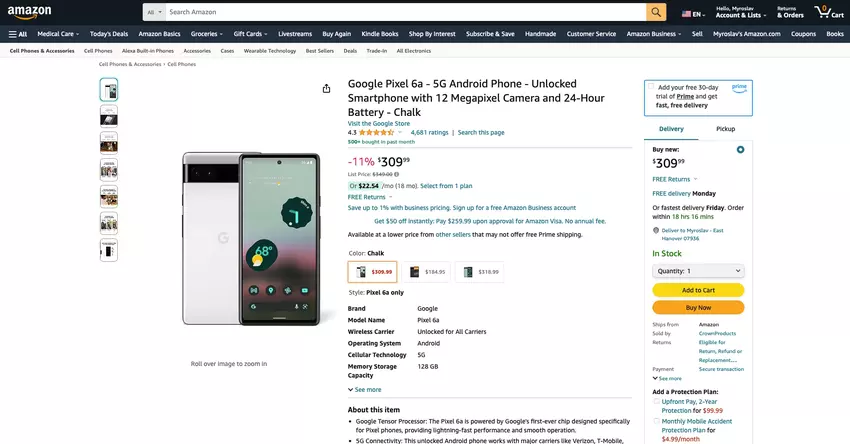
Task: Click the Add to Cart button
Action: (698, 290)
